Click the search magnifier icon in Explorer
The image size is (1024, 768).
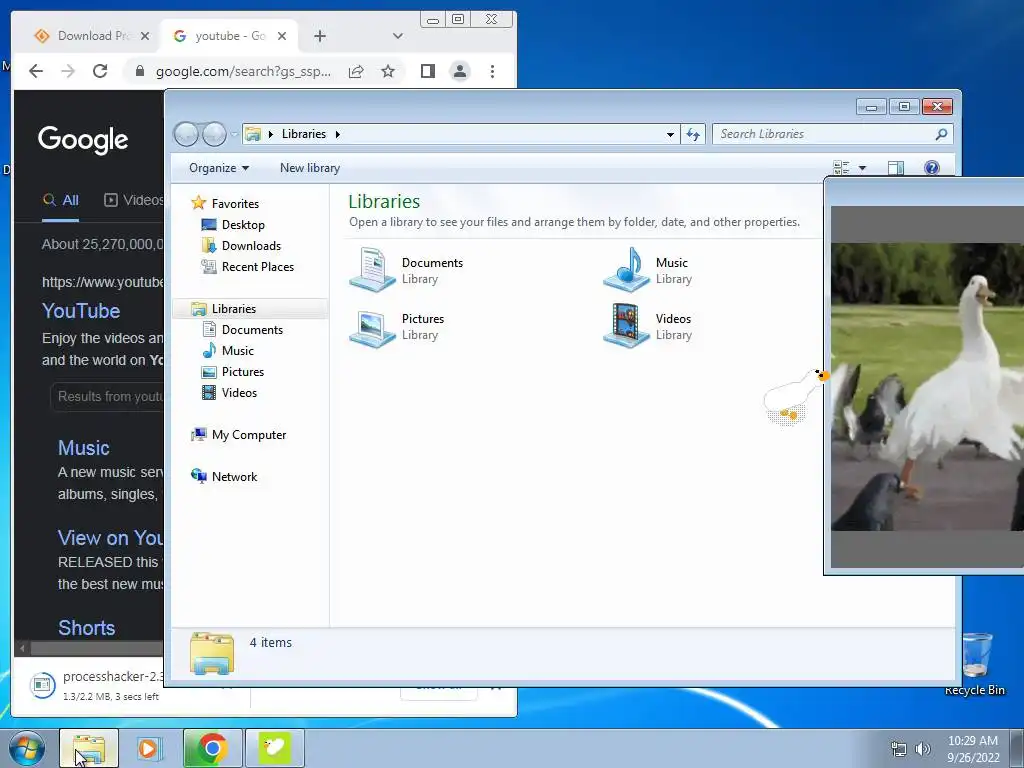[941, 134]
